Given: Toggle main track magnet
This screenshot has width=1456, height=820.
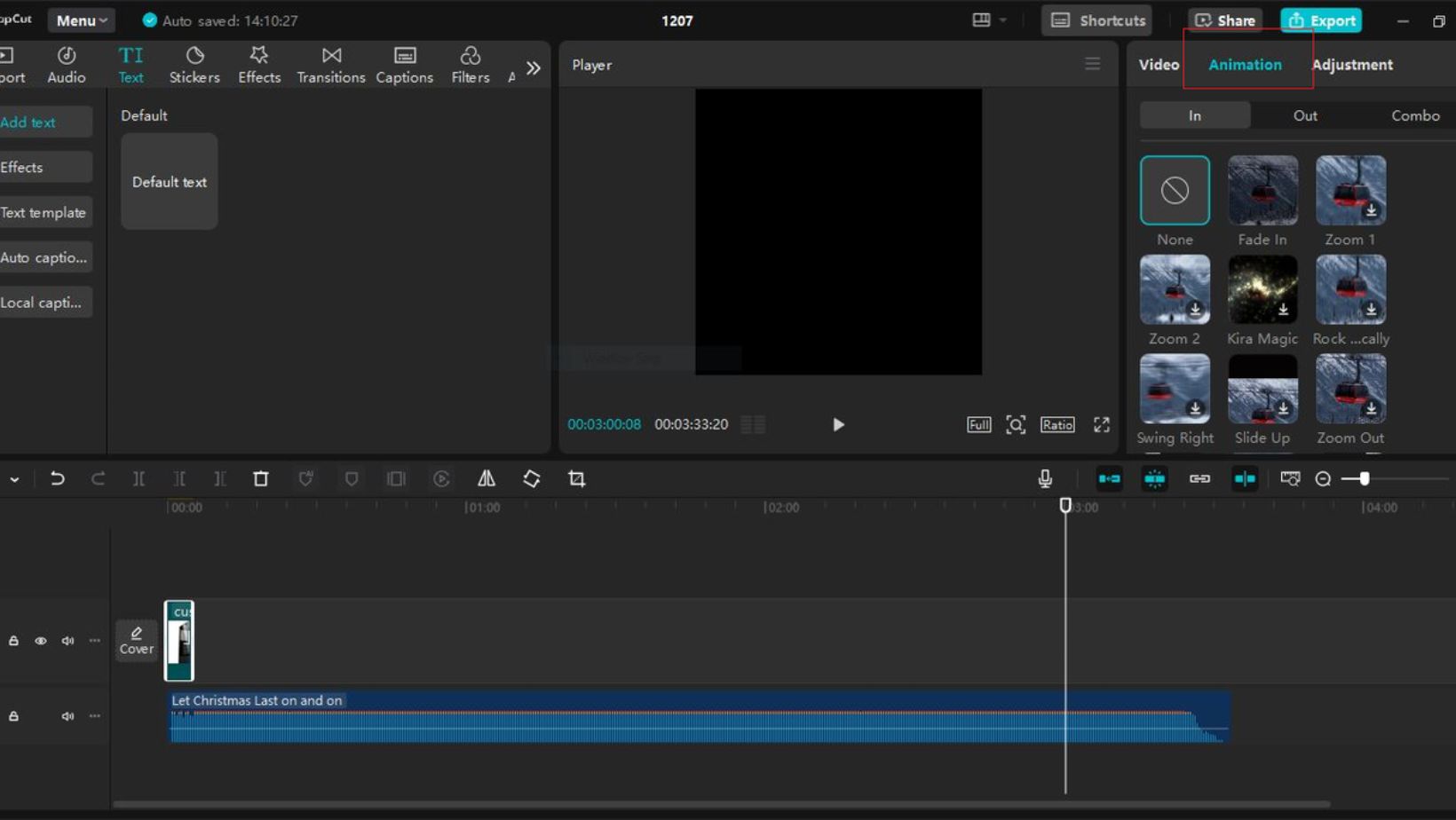Looking at the screenshot, I should 1110,479.
